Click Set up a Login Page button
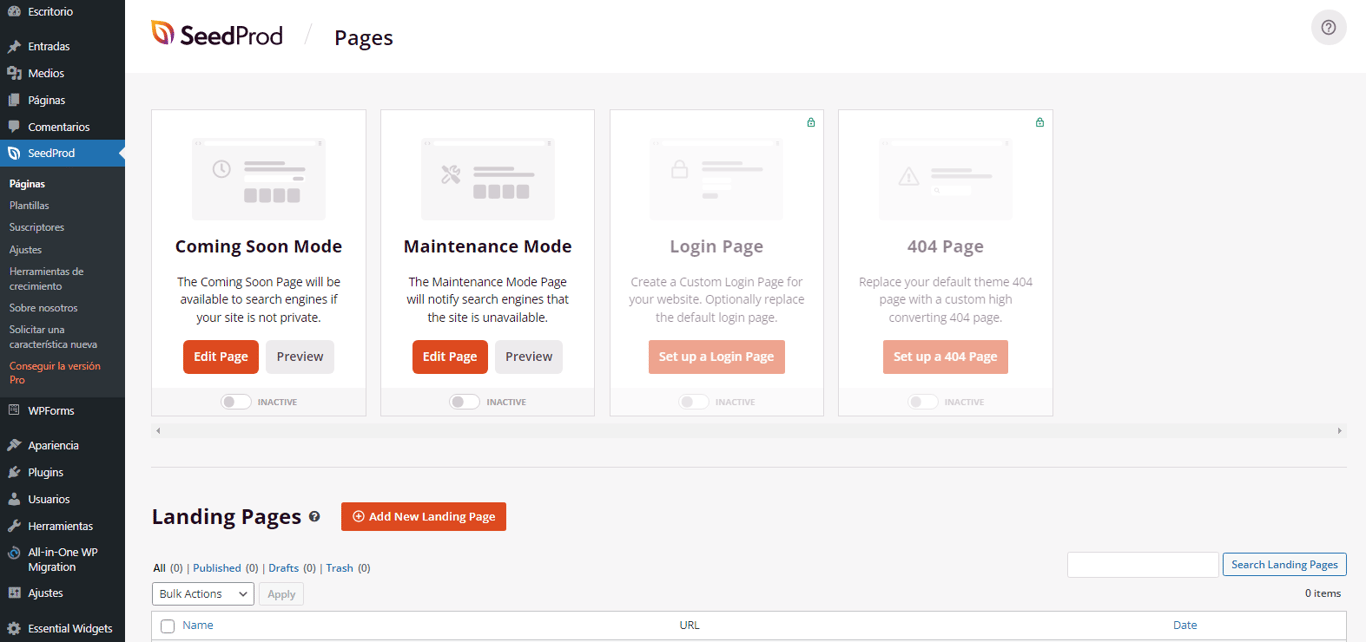Screen dimensions: 1366x642 tap(716, 357)
